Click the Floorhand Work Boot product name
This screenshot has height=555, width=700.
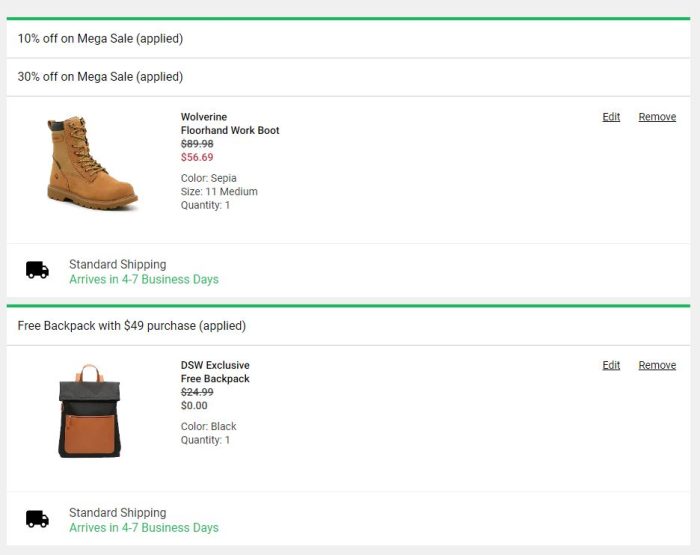pos(230,131)
